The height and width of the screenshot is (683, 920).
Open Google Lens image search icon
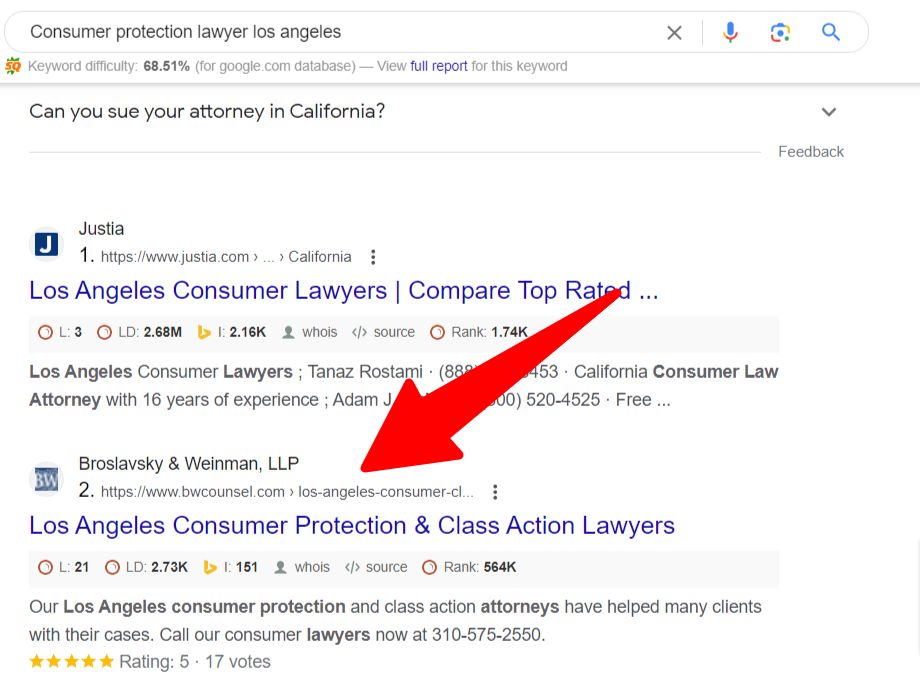pos(780,33)
